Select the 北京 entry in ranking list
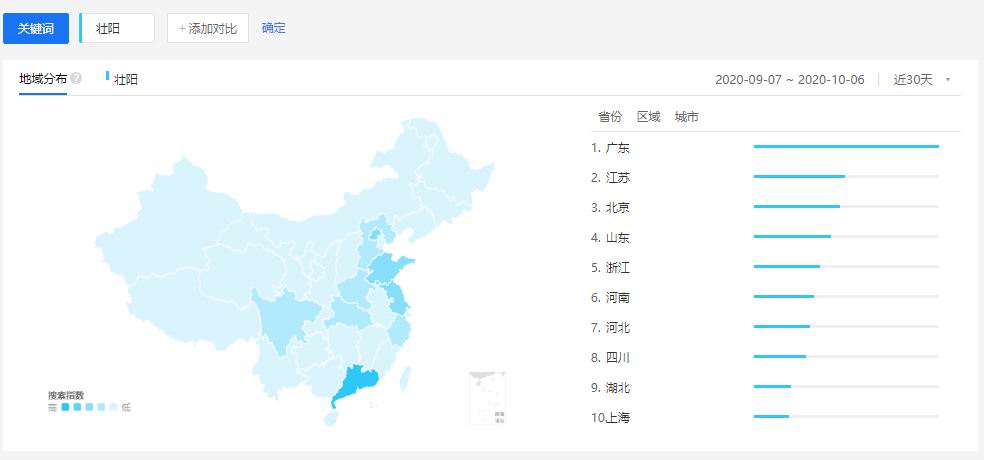The image size is (984, 460). click(x=617, y=208)
